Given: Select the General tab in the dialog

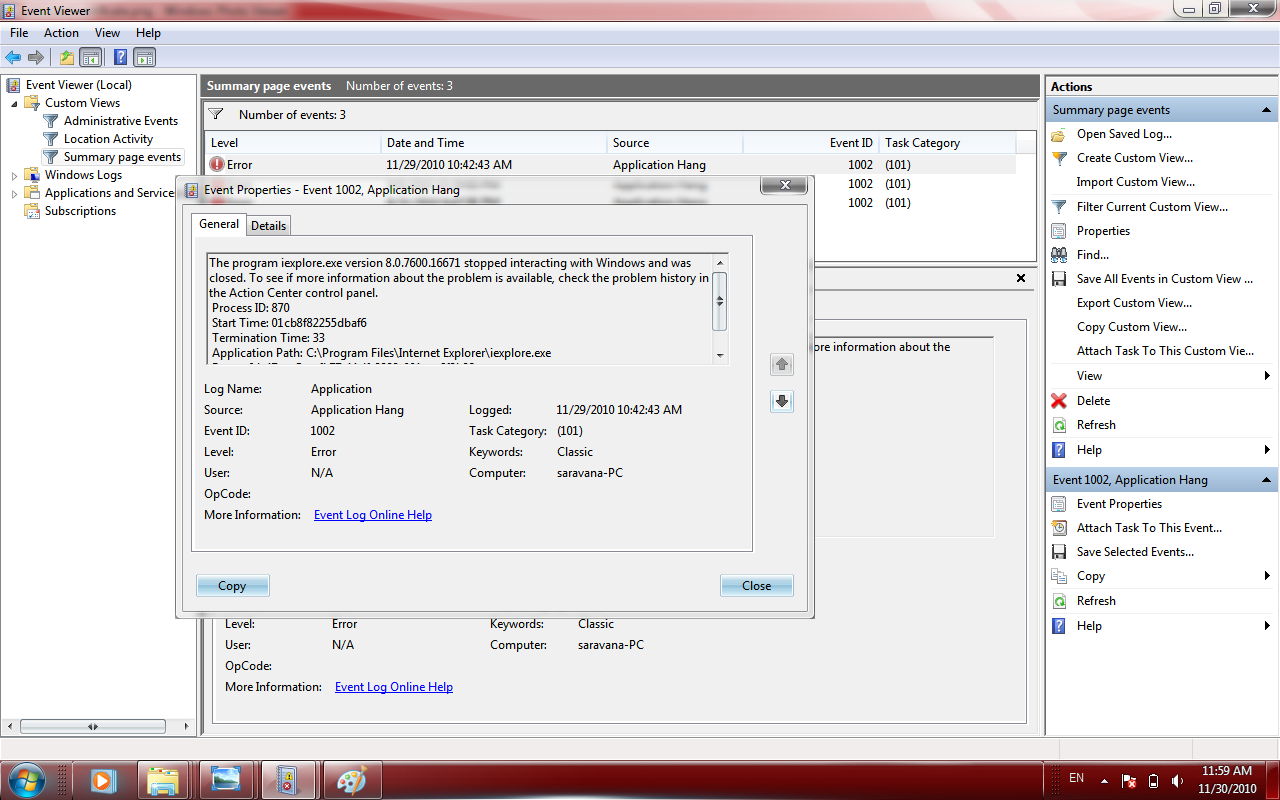Looking at the screenshot, I should tap(219, 224).
